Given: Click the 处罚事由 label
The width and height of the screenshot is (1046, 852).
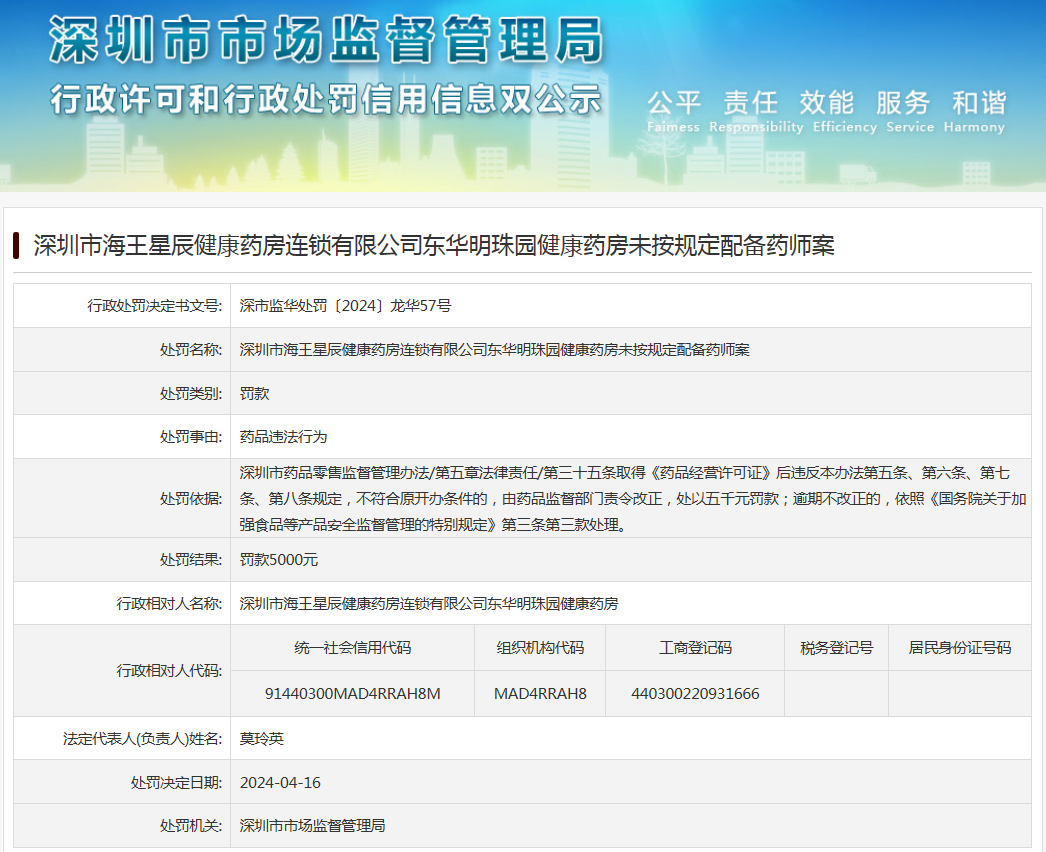Looking at the screenshot, I should pyautogui.click(x=191, y=437).
